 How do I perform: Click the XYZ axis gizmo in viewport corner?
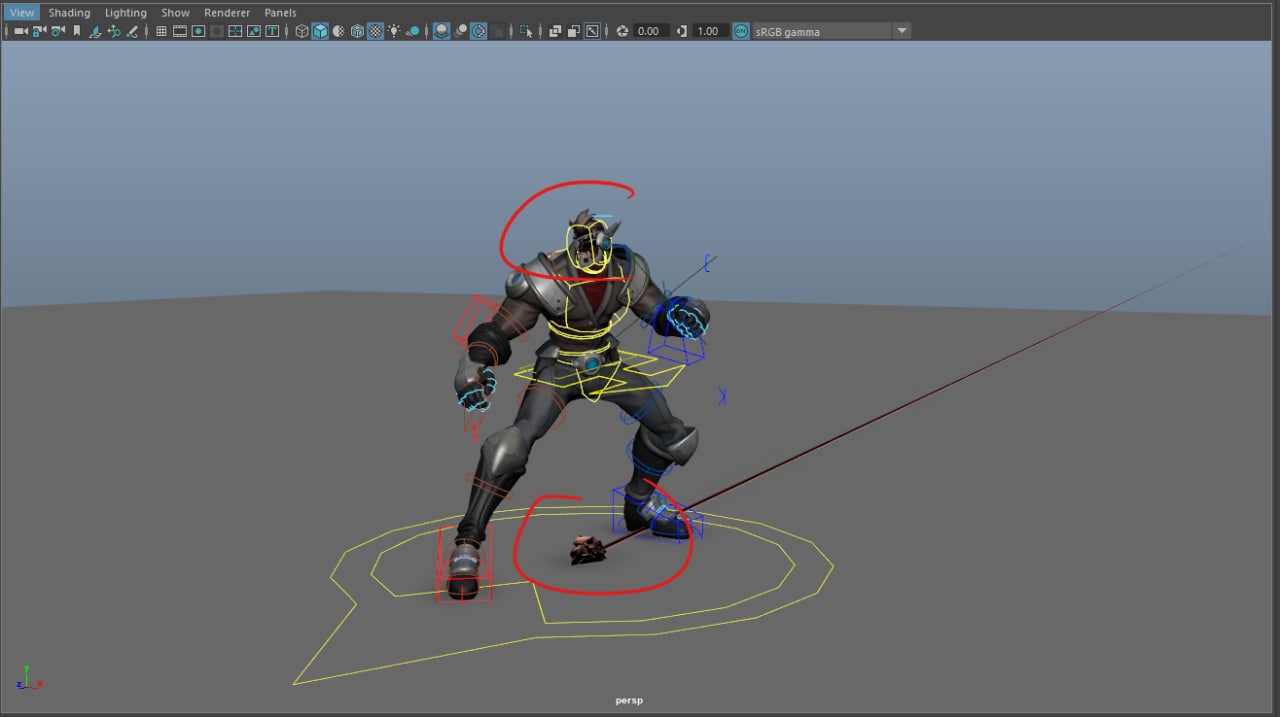pos(28,679)
